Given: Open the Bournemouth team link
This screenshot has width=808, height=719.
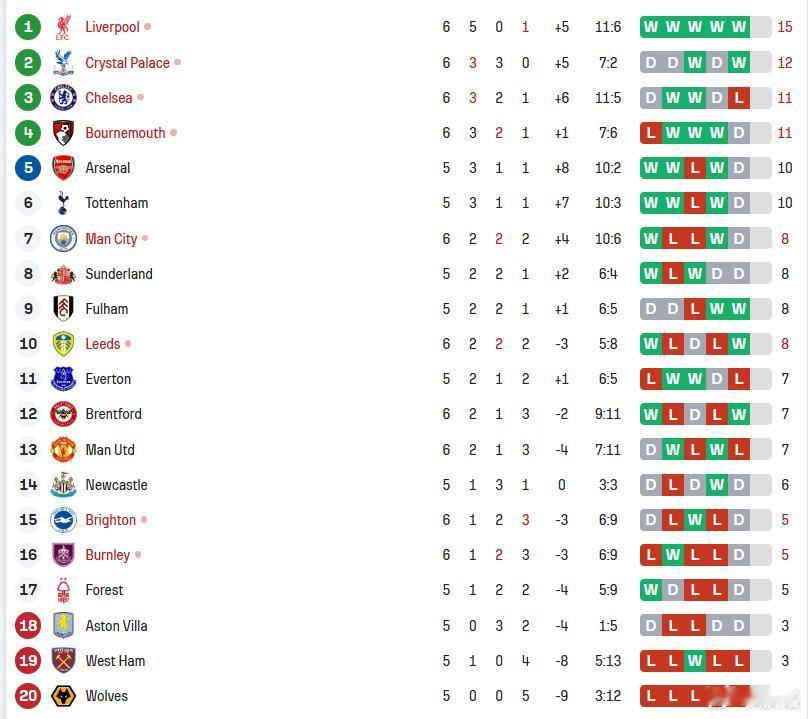Looking at the screenshot, I should coord(125,133).
